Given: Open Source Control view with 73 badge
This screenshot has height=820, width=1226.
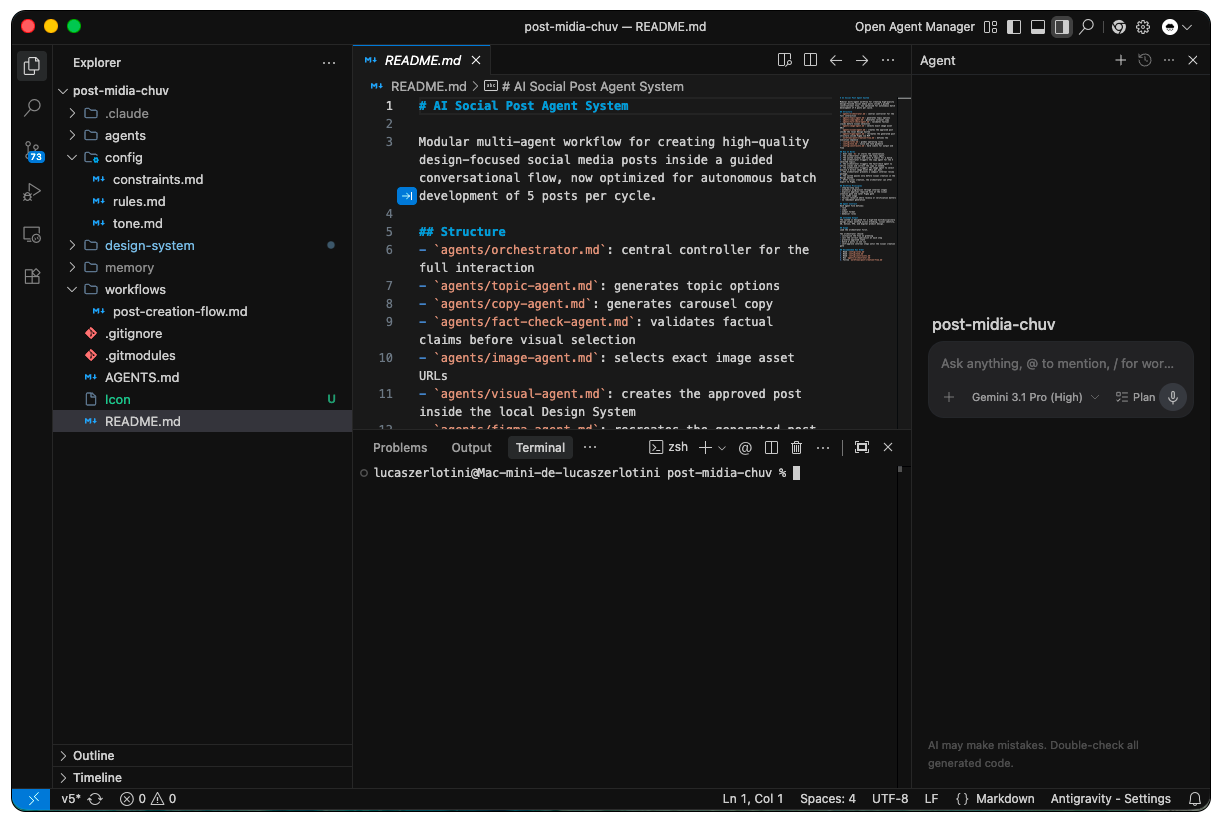Looking at the screenshot, I should tap(32, 151).
